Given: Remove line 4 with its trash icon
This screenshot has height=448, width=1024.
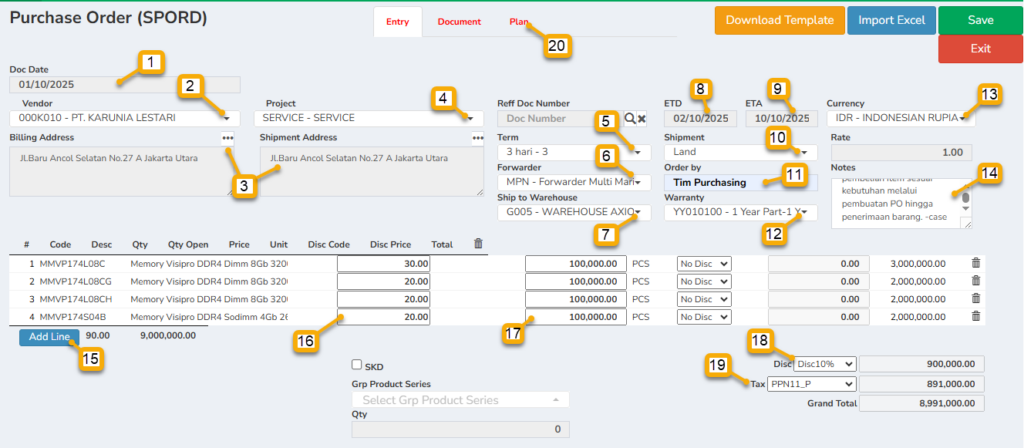Looking at the screenshot, I should [x=976, y=317].
